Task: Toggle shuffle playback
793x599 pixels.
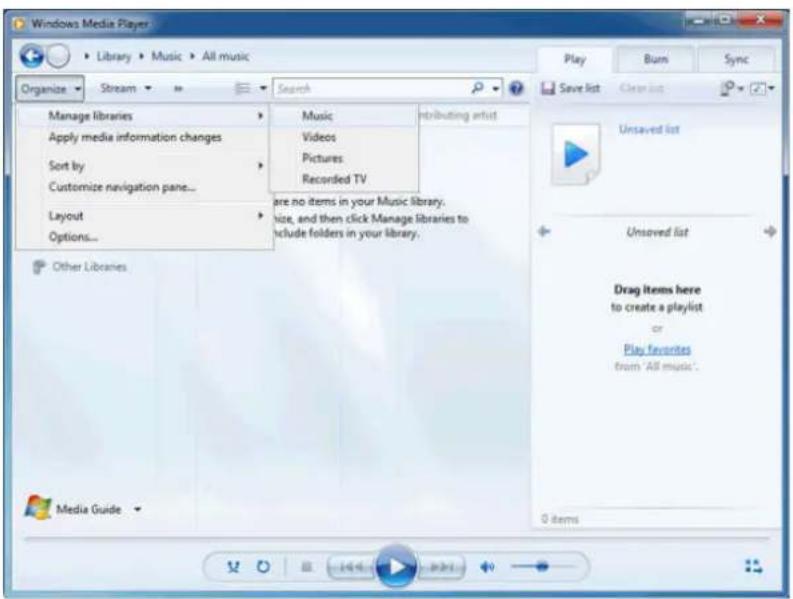Action: pyautogui.click(x=233, y=567)
